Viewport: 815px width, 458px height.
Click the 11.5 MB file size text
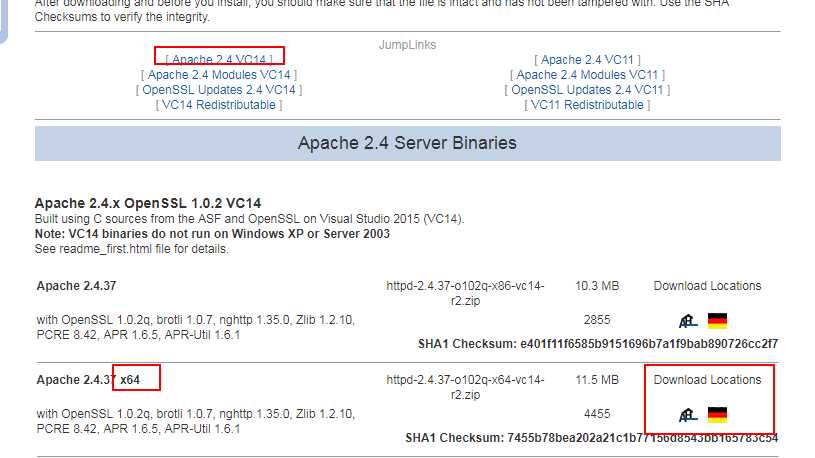(597, 380)
